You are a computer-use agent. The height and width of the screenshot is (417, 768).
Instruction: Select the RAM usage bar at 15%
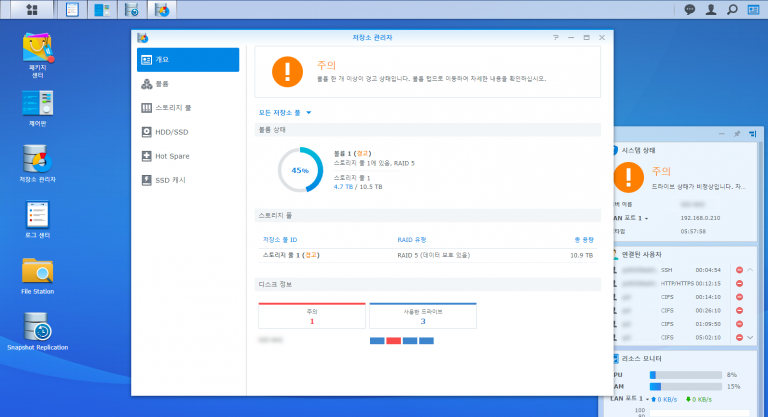coord(686,387)
